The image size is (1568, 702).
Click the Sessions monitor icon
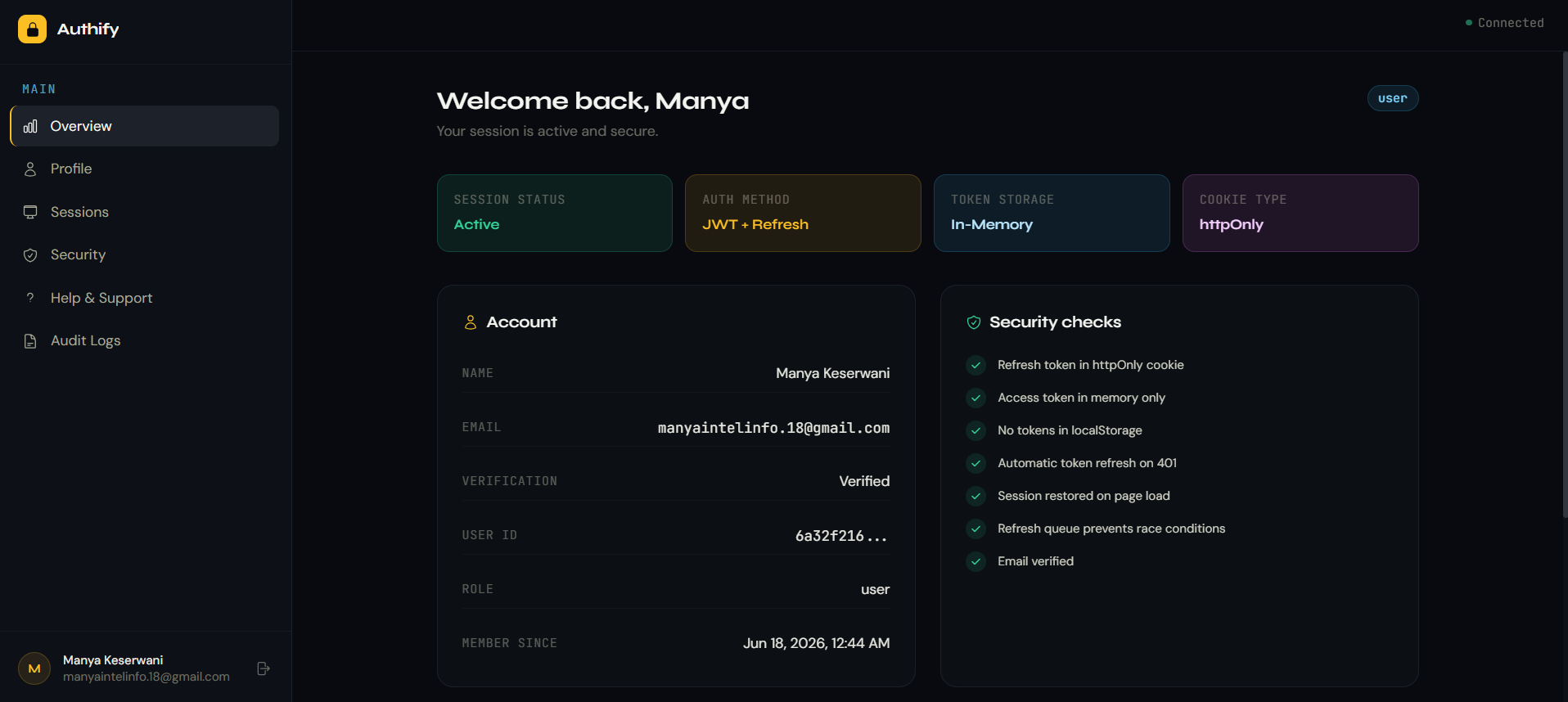30,212
